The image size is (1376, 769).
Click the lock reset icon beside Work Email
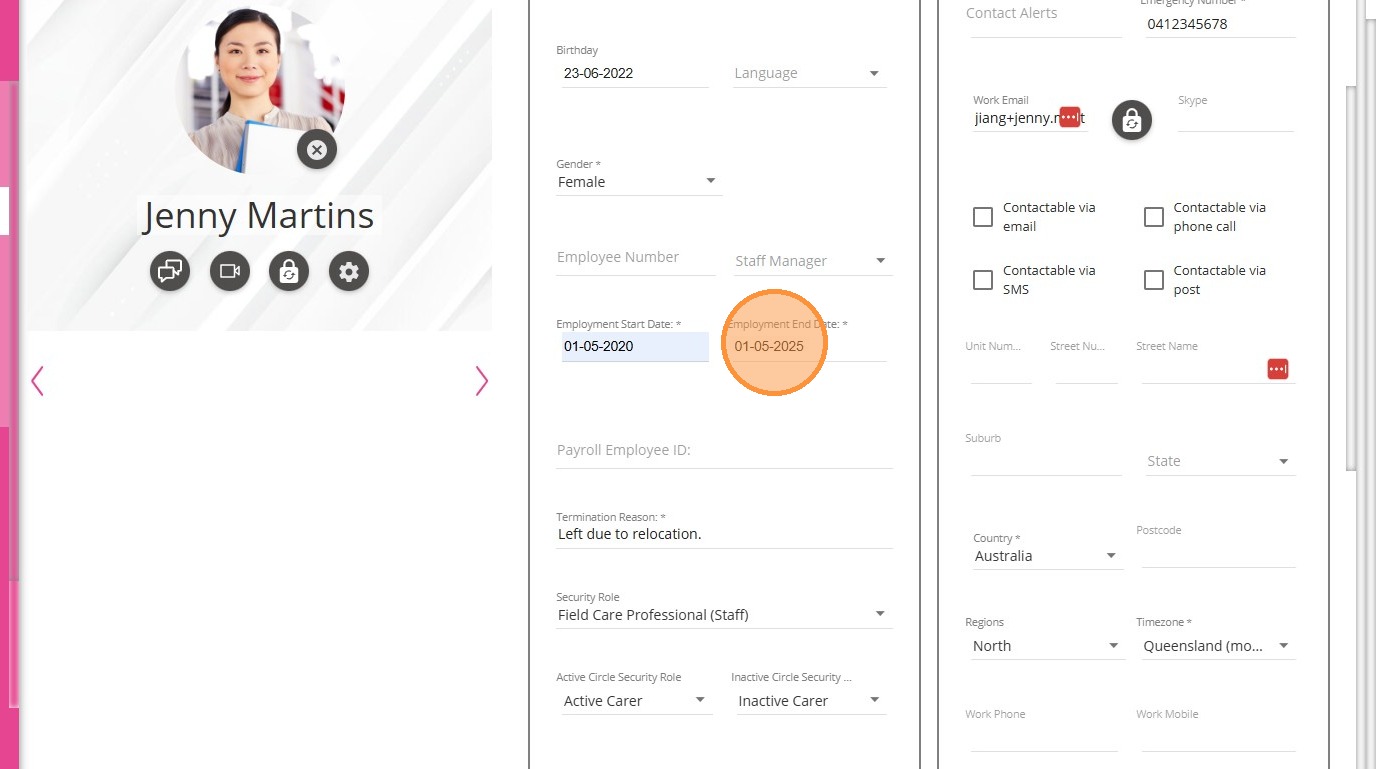(x=1132, y=120)
